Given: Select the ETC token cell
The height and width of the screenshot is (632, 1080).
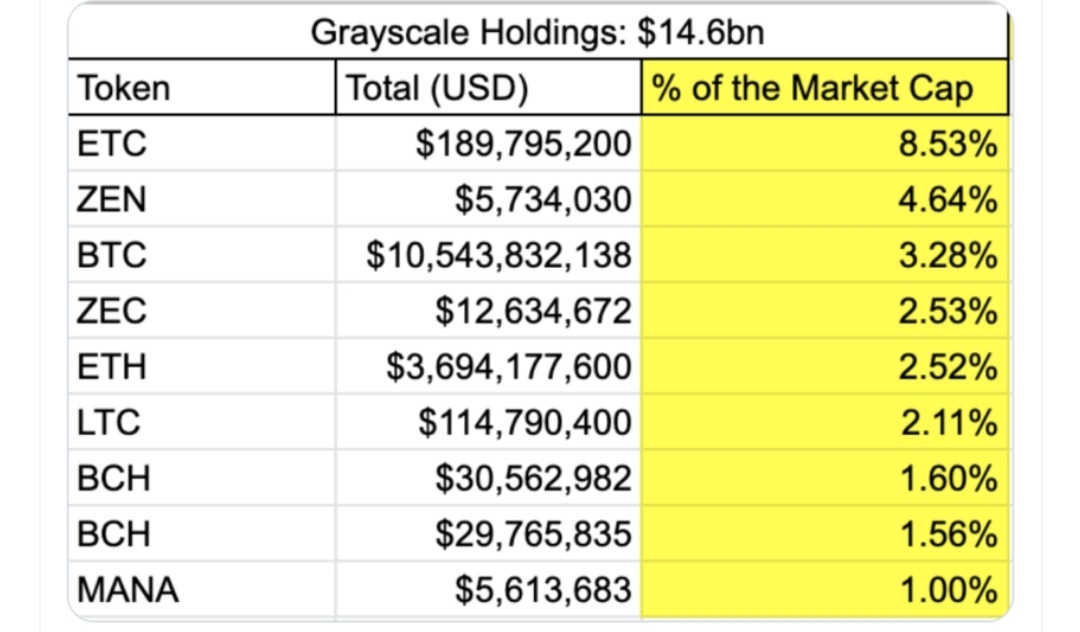Looking at the screenshot, I should 202,143.
